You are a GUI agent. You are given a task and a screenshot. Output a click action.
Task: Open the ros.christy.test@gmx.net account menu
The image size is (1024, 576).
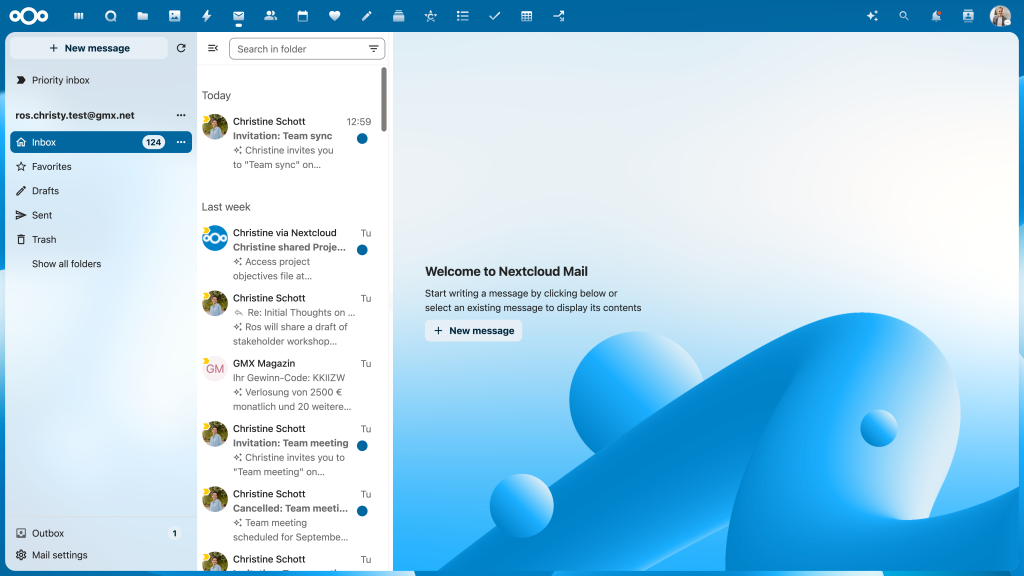180,115
